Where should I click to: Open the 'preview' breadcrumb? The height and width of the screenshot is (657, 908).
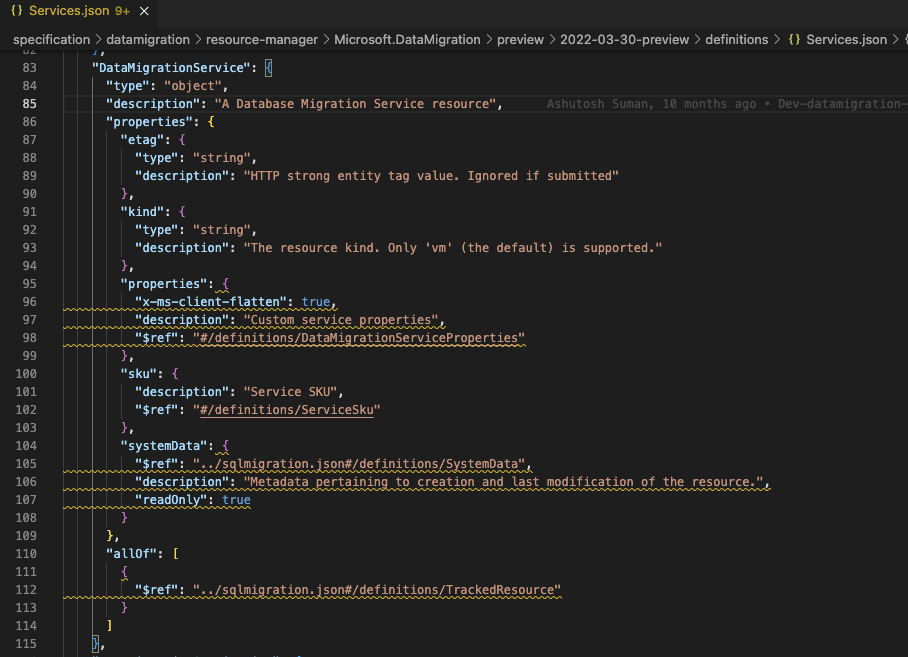pyautogui.click(x=520, y=39)
